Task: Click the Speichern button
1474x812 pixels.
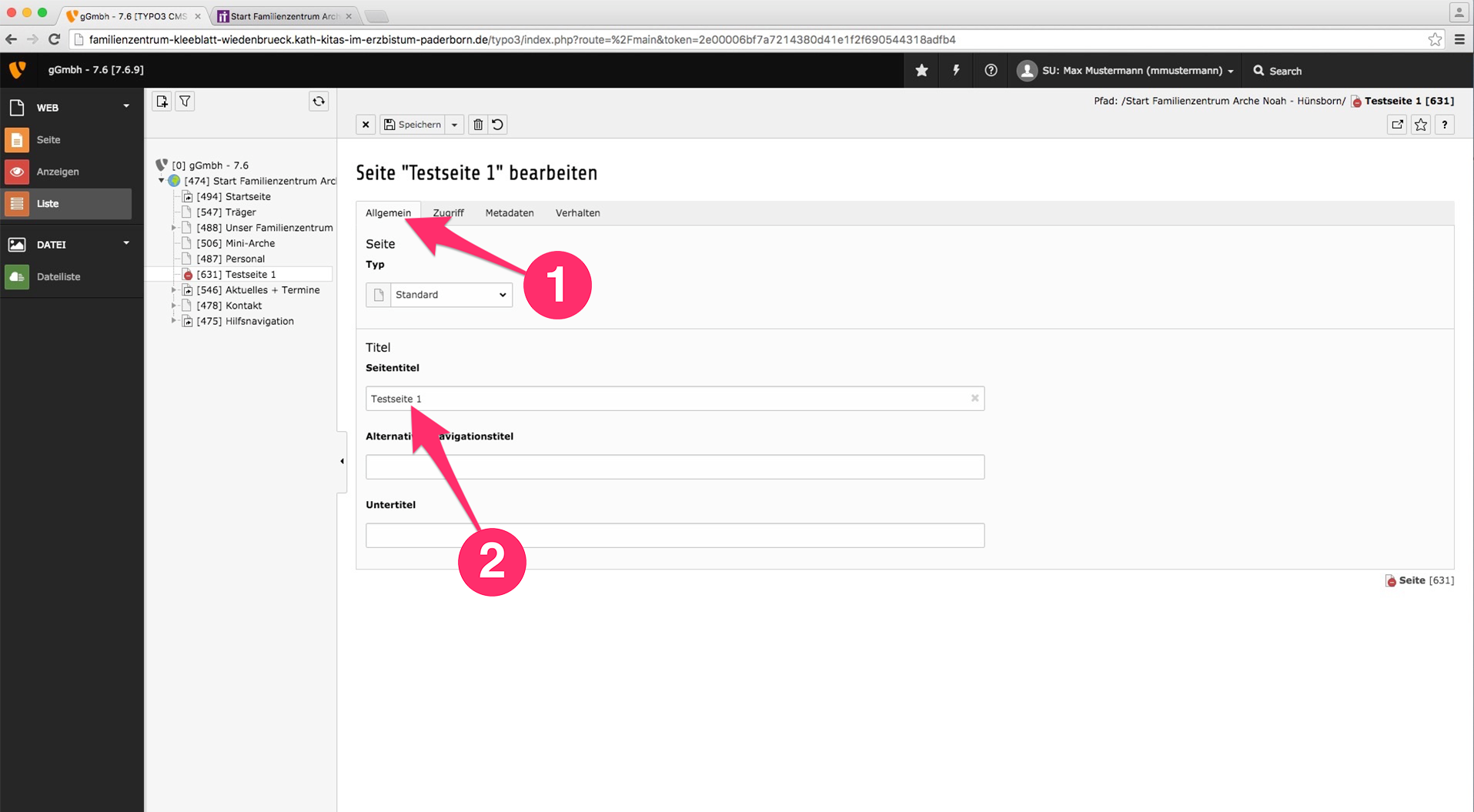Action: [x=413, y=125]
